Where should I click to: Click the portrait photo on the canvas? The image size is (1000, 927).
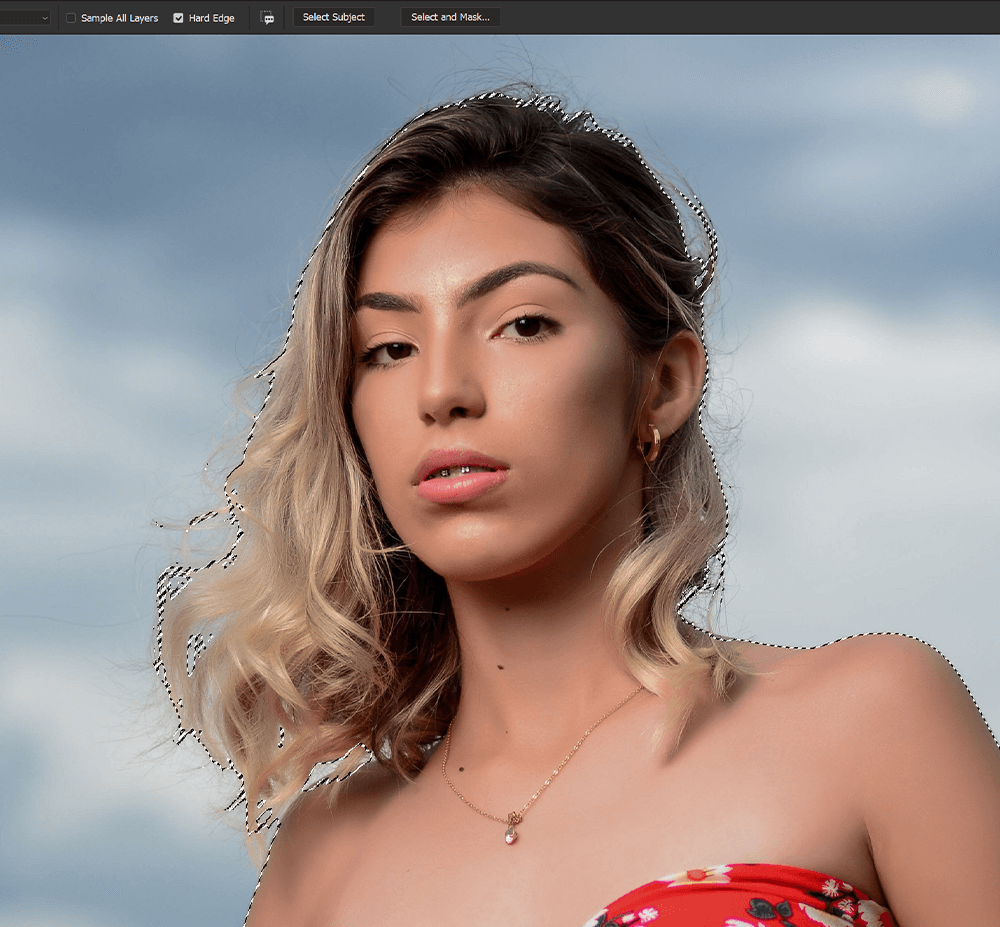[500, 481]
